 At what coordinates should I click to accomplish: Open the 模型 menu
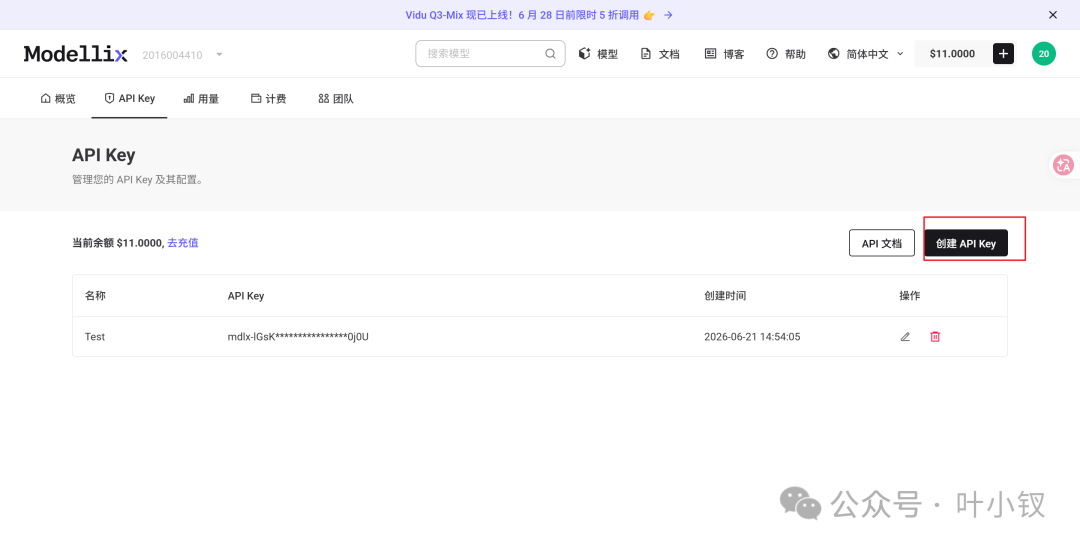tap(598, 54)
